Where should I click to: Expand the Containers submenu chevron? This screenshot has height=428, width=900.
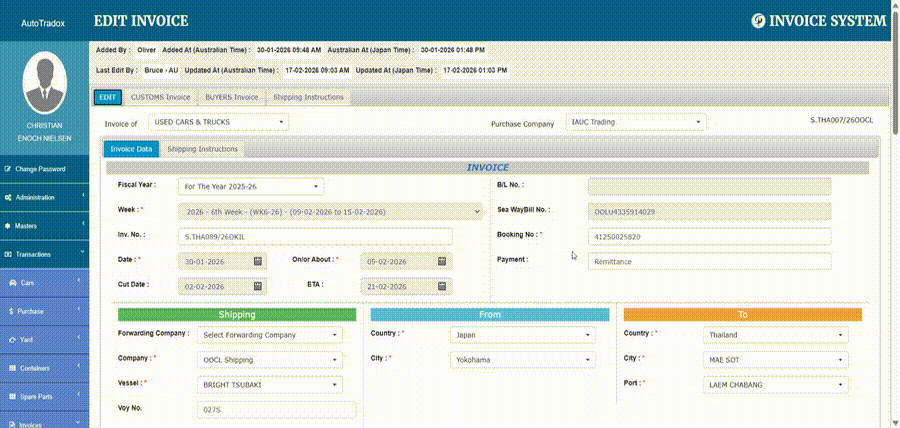click(78, 366)
